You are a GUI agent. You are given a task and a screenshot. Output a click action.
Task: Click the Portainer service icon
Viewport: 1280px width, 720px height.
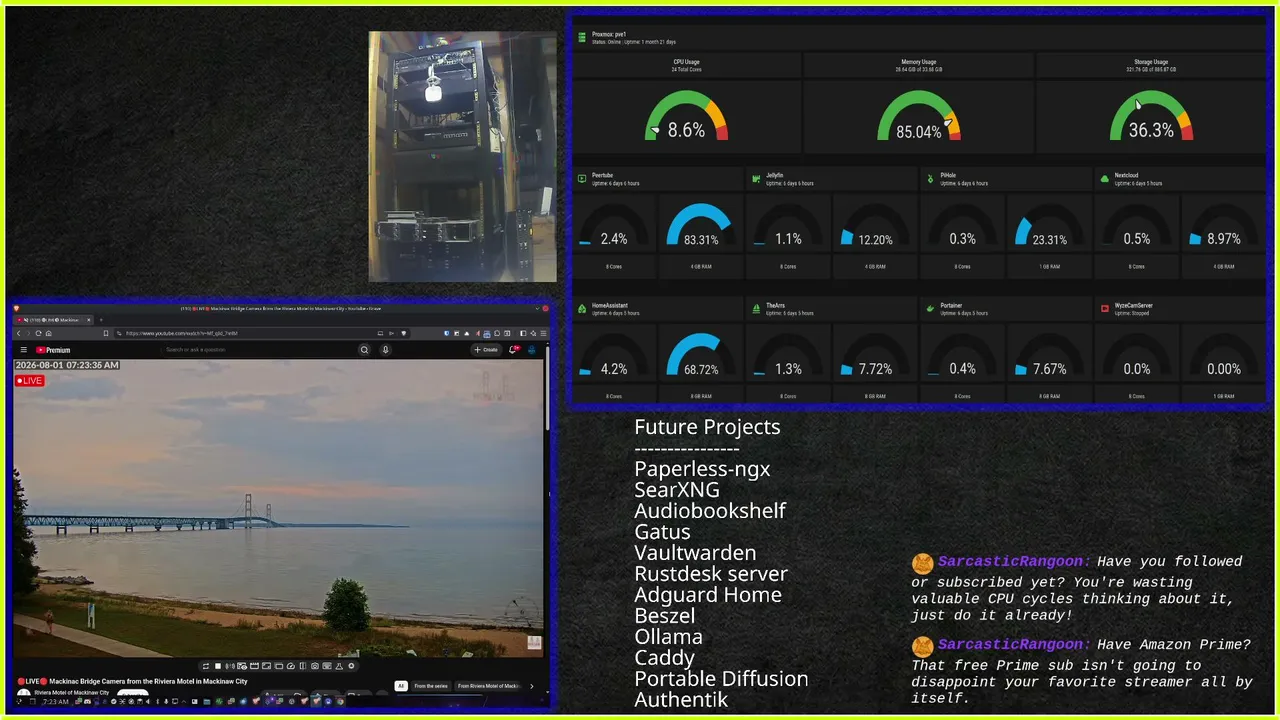click(930, 309)
